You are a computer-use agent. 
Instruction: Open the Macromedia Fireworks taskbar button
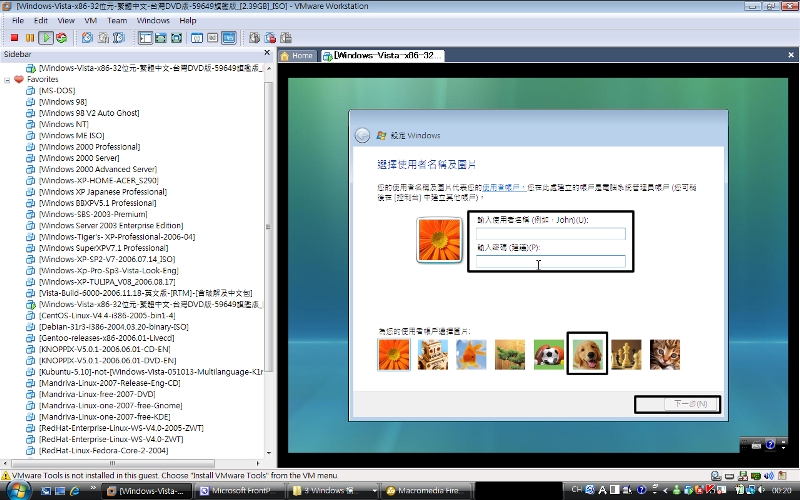point(425,491)
